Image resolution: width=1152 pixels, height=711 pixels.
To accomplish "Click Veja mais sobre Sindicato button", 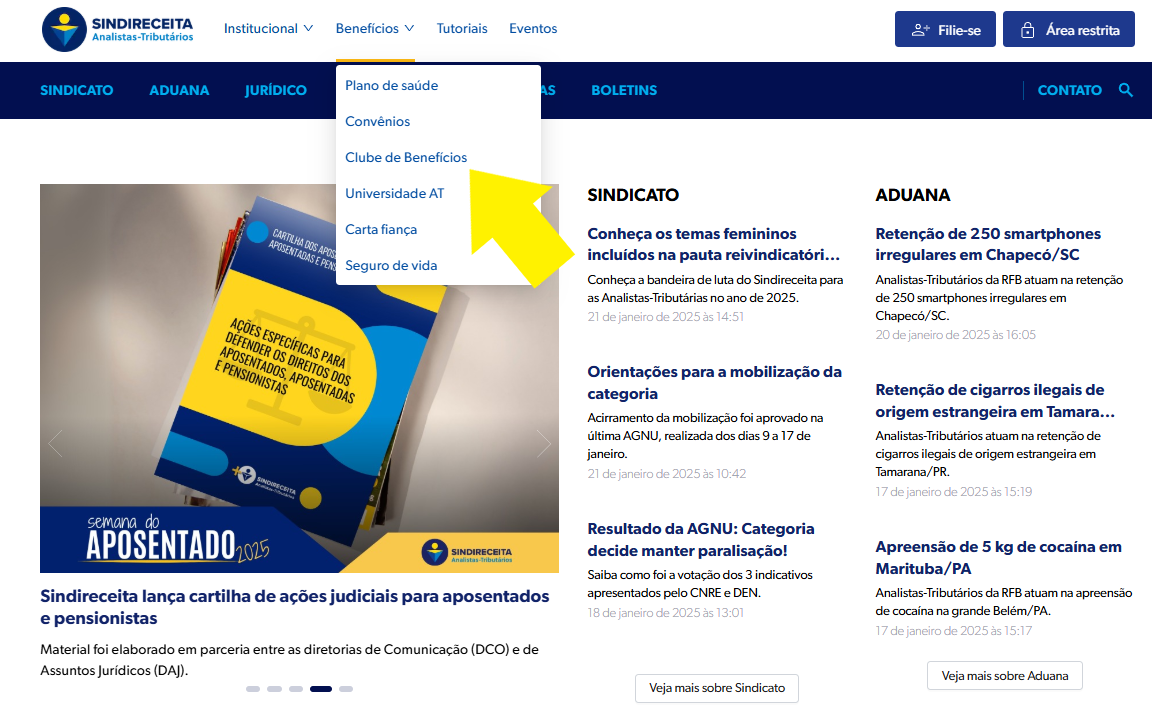I will 716,688.
